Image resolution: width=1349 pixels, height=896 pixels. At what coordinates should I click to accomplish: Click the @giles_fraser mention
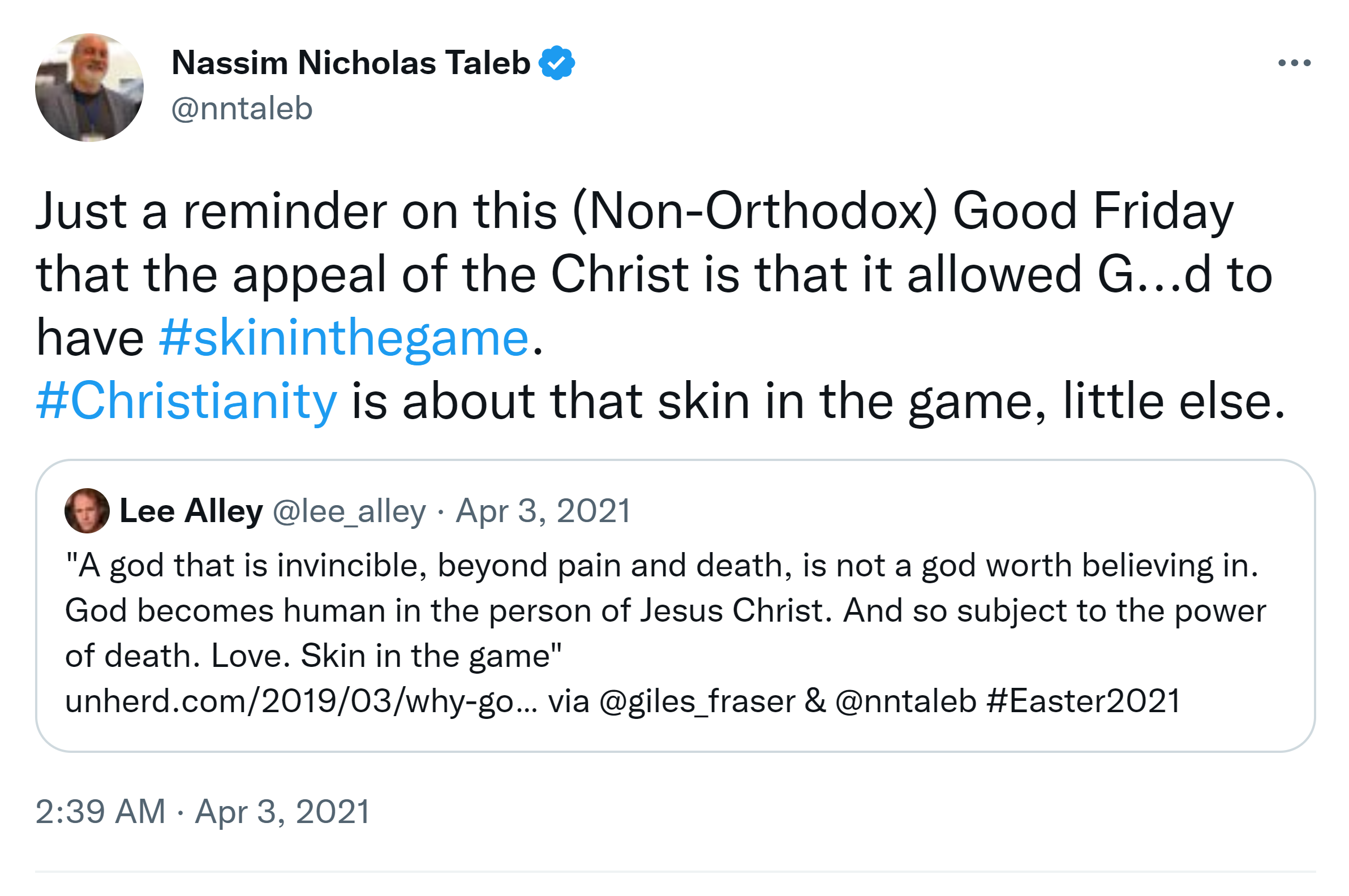[x=697, y=701]
